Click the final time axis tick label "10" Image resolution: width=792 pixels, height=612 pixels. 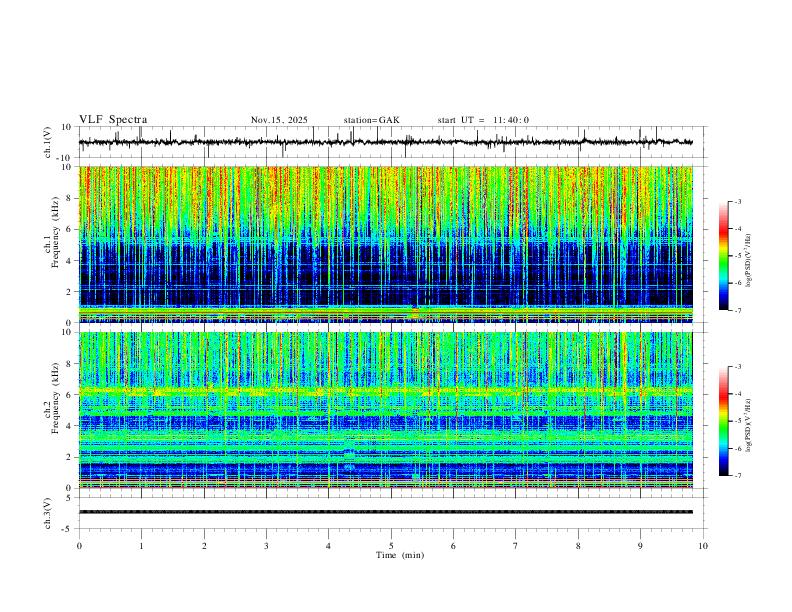click(703, 546)
